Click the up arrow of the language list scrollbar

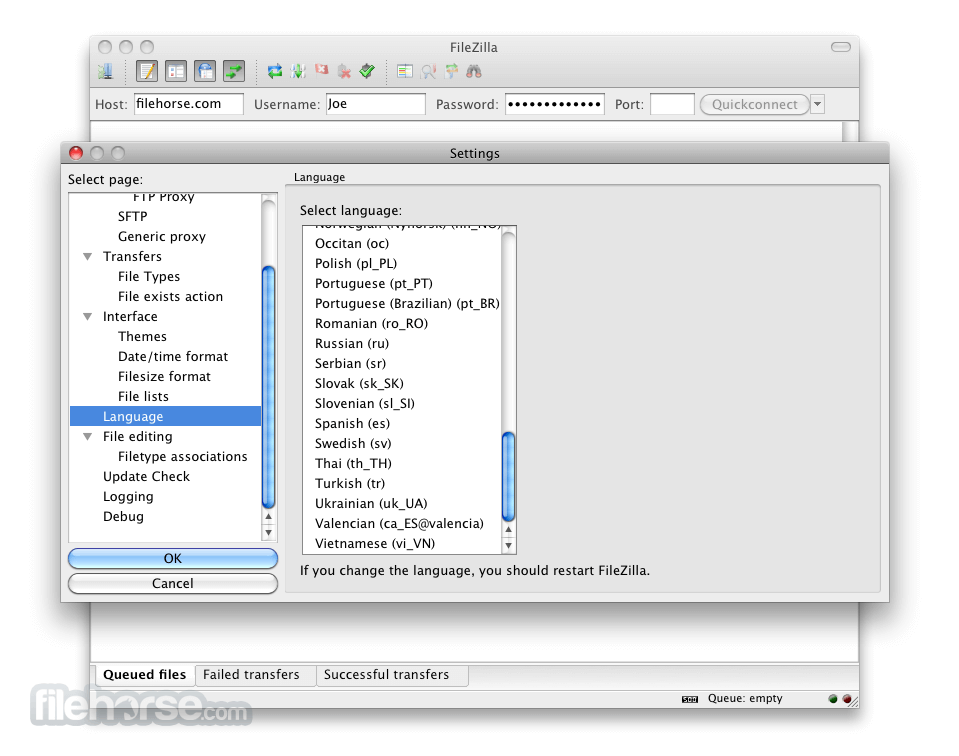coord(508,529)
